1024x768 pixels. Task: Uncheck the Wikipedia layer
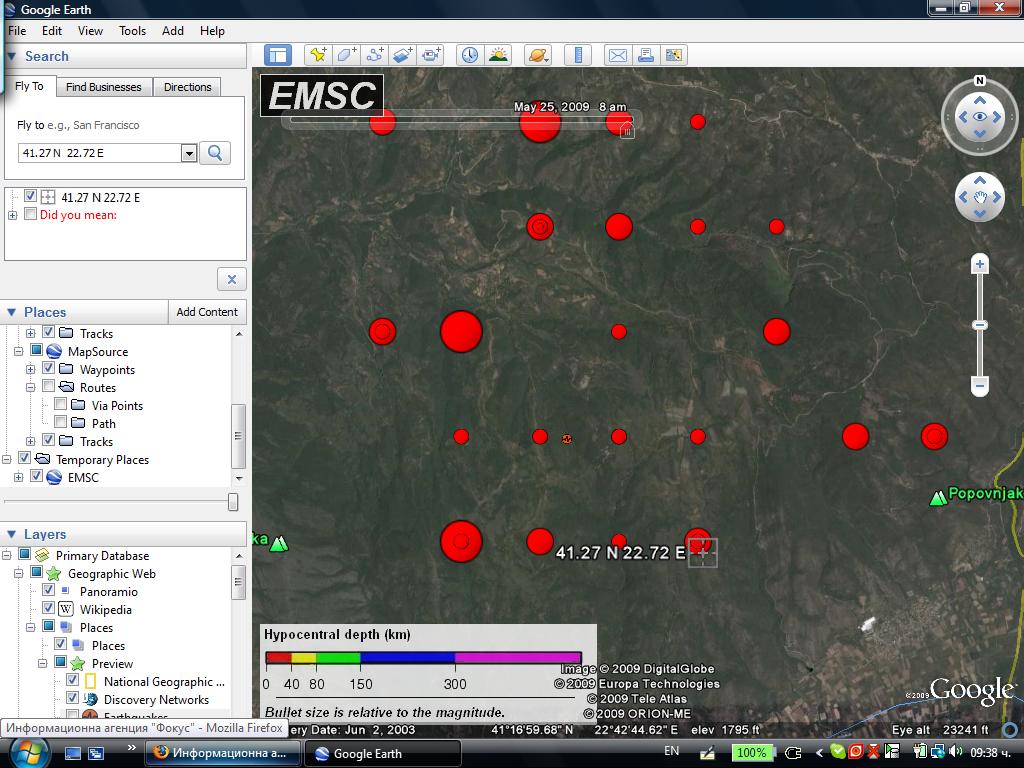tap(48, 608)
